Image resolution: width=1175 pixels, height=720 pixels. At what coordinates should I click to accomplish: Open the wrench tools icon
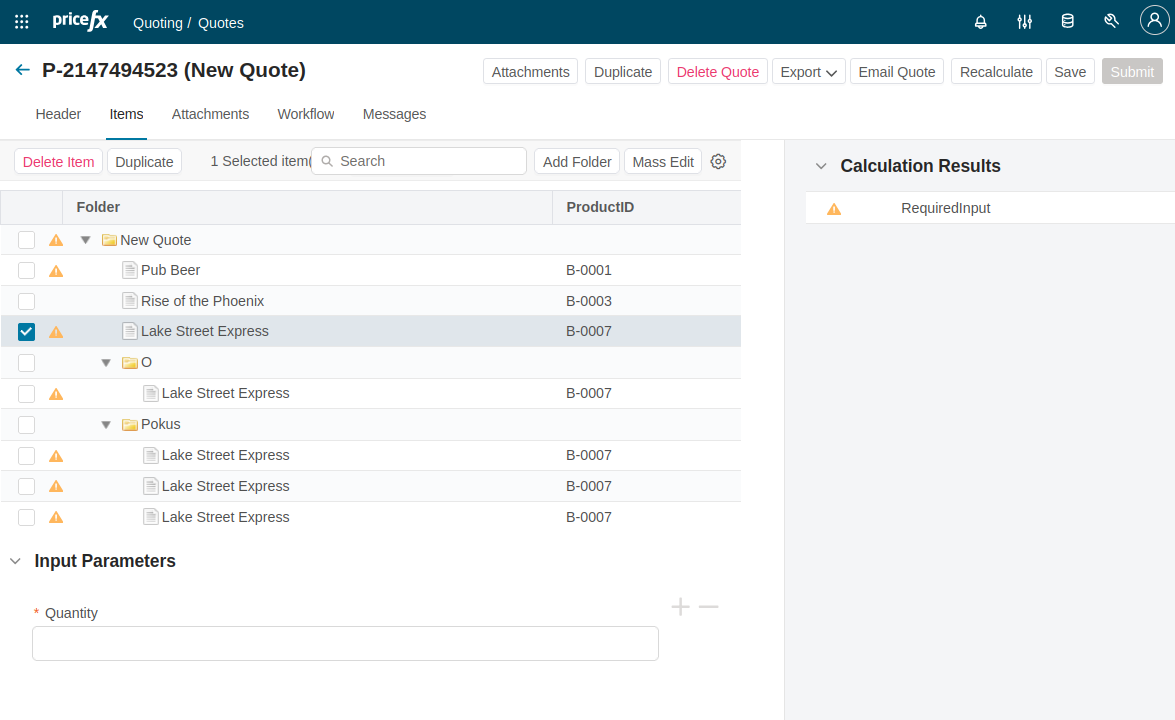(1111, 22)
